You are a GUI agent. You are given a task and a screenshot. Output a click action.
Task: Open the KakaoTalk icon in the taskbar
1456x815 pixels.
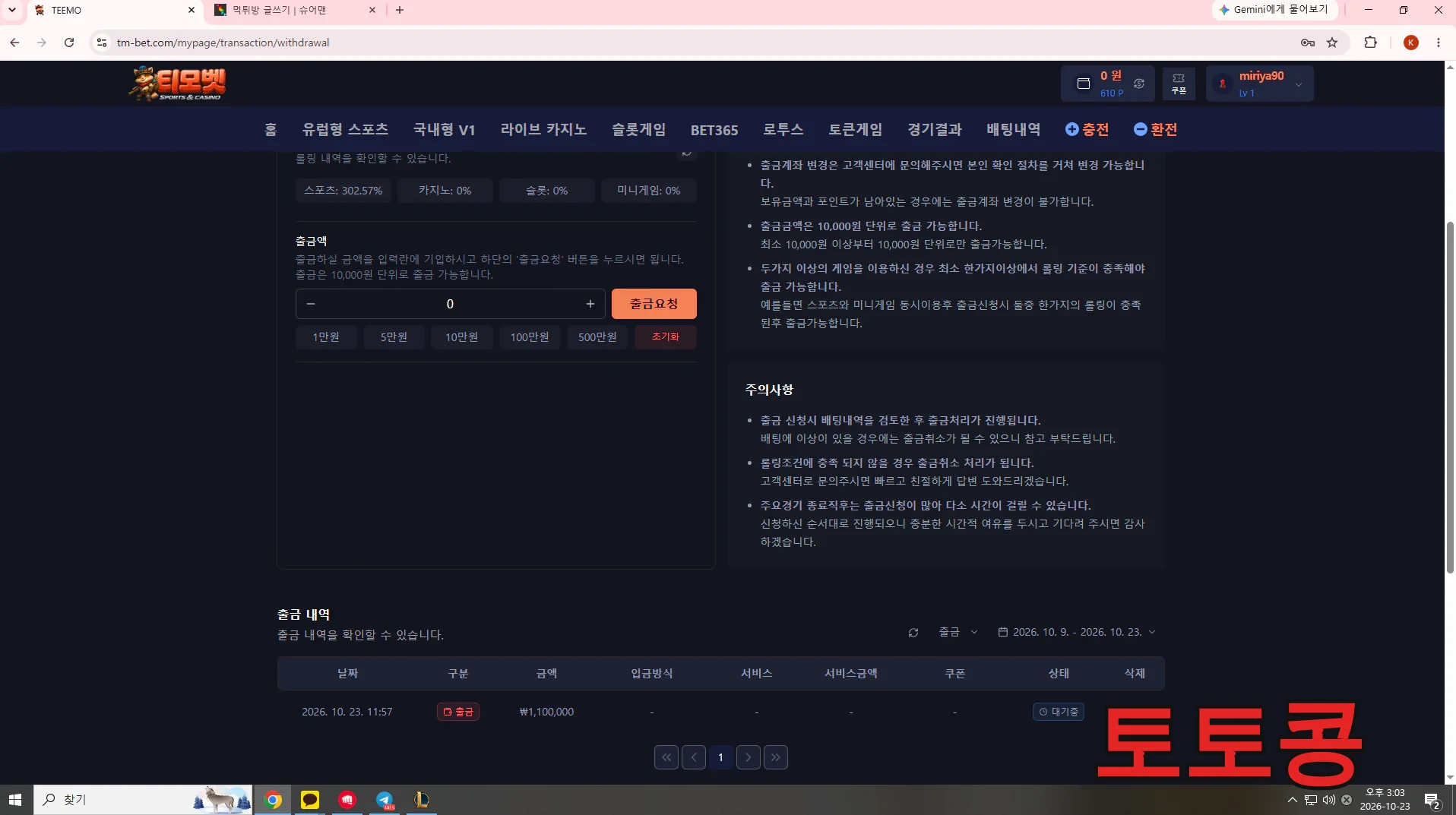click(x=310, y=800)
